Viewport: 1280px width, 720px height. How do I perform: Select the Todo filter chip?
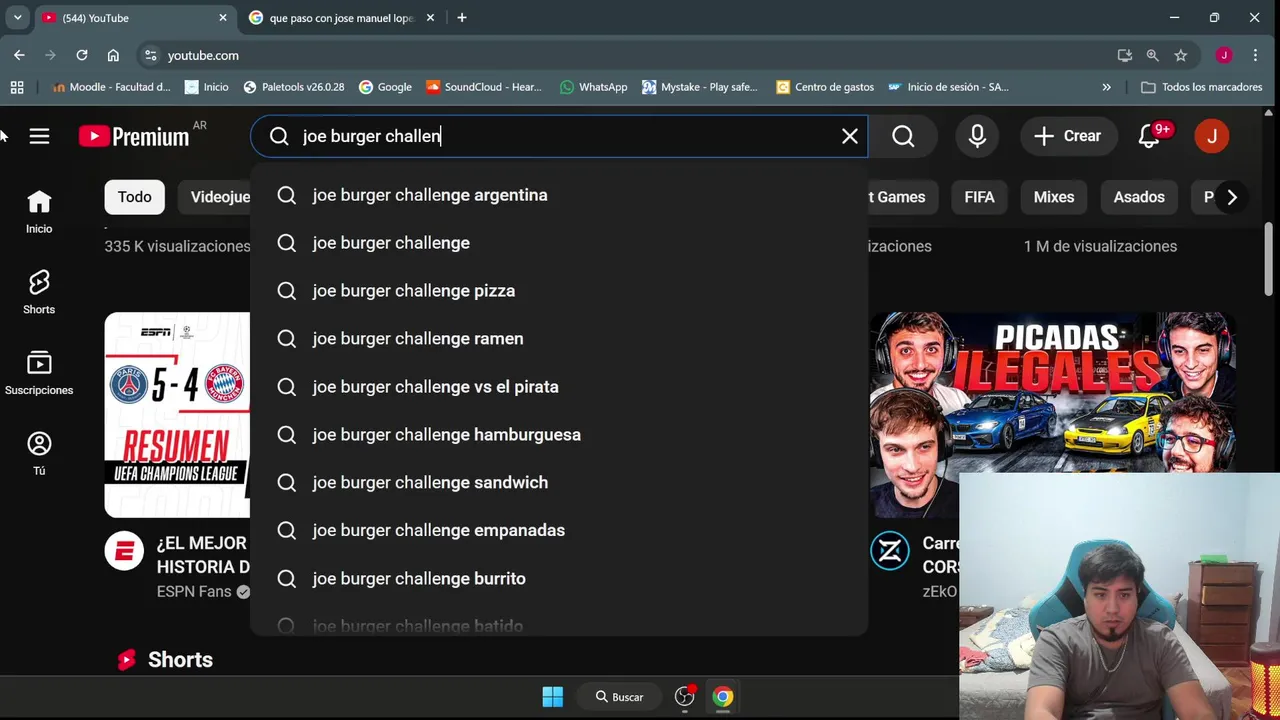(134, 197)
